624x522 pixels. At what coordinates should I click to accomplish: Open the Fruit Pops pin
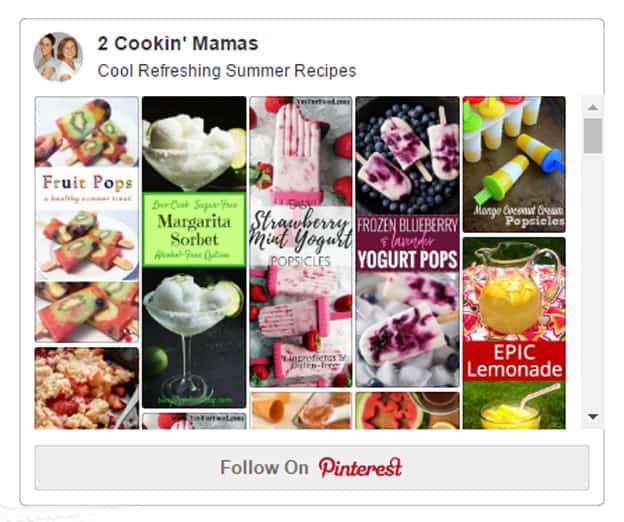pos(87,219)
